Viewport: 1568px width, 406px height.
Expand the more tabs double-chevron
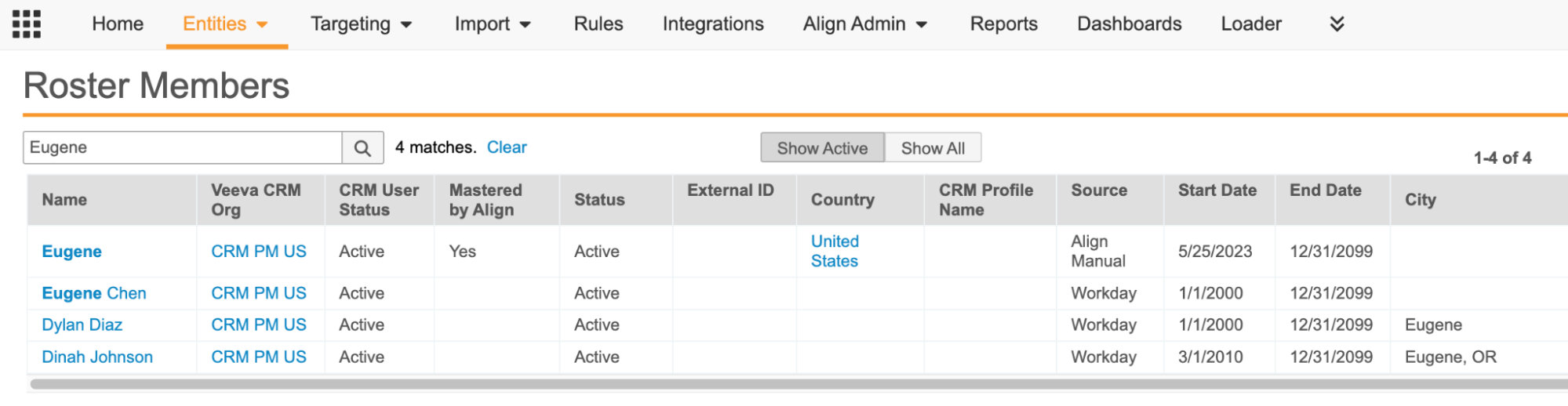click(1337, 24)
